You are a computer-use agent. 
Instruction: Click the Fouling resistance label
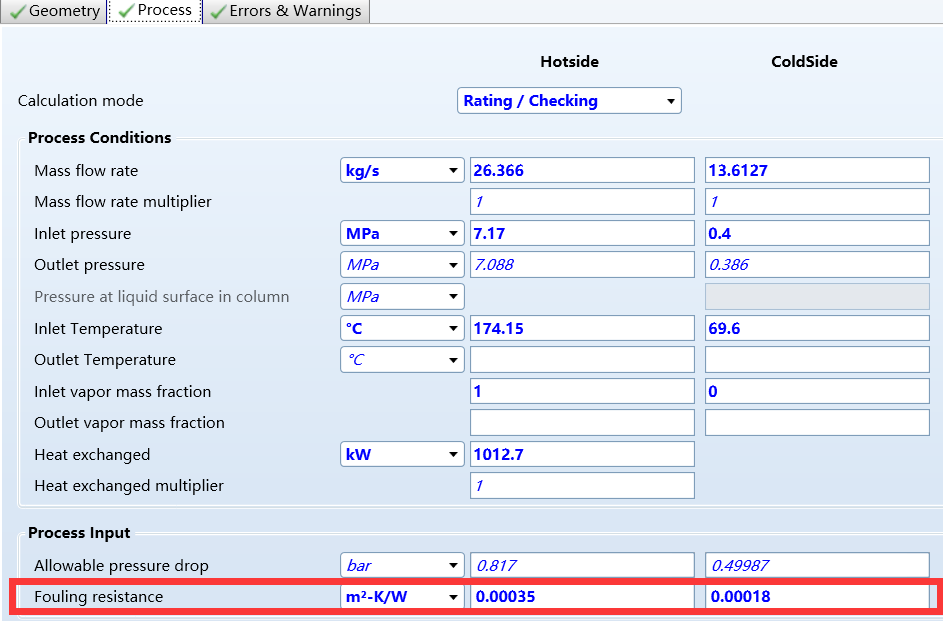point(99,596)
